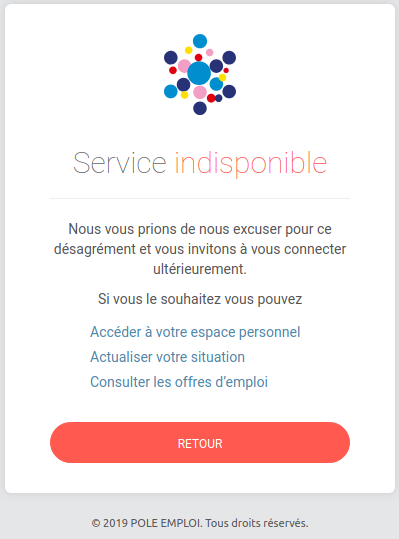Click the large central blue dot in logo
Screen dimensions: 399x539
(x=199, y=73)
